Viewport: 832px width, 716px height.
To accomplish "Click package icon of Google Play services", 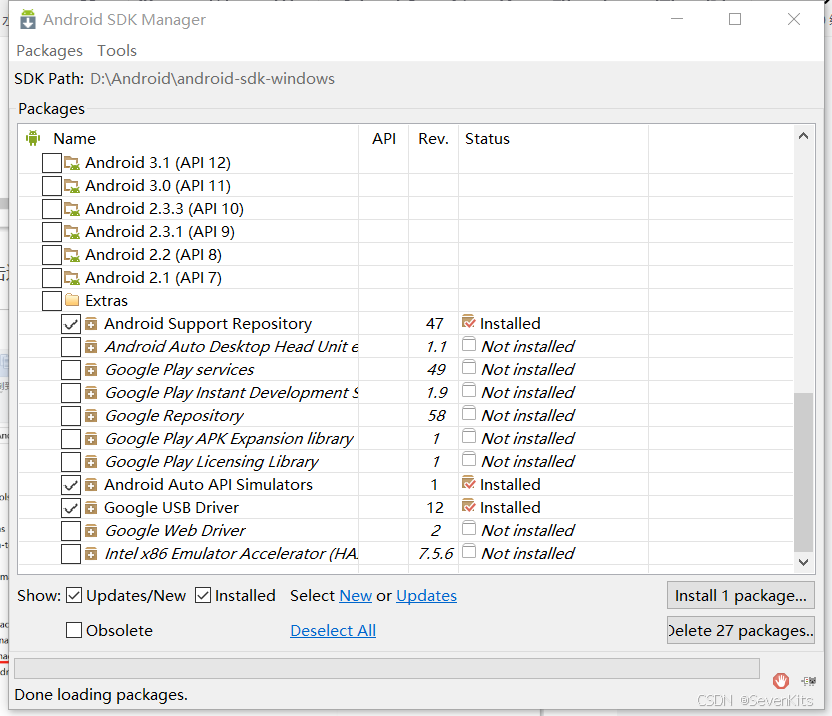I will 91,370.
